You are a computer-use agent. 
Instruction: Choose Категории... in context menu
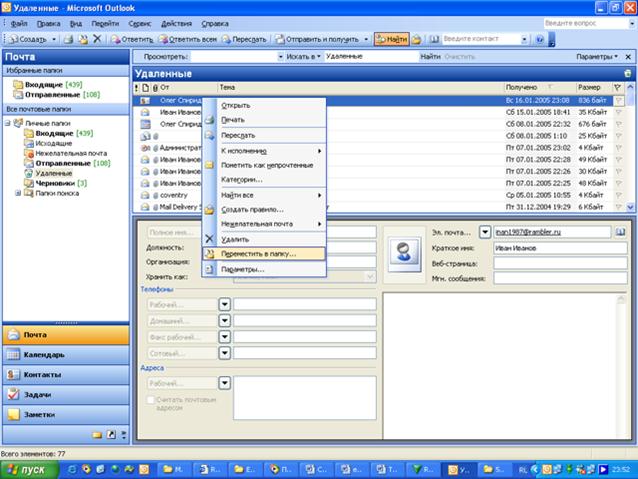264,179
